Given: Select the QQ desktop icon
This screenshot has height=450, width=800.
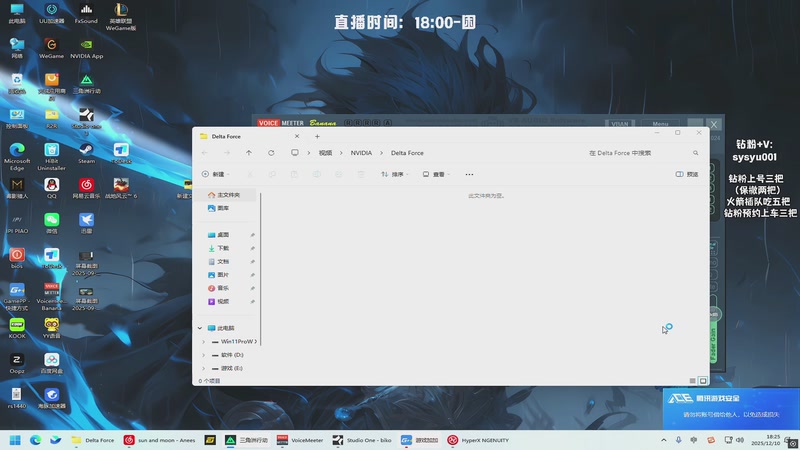Looking at the screenshot, I should tap(52, 188).
